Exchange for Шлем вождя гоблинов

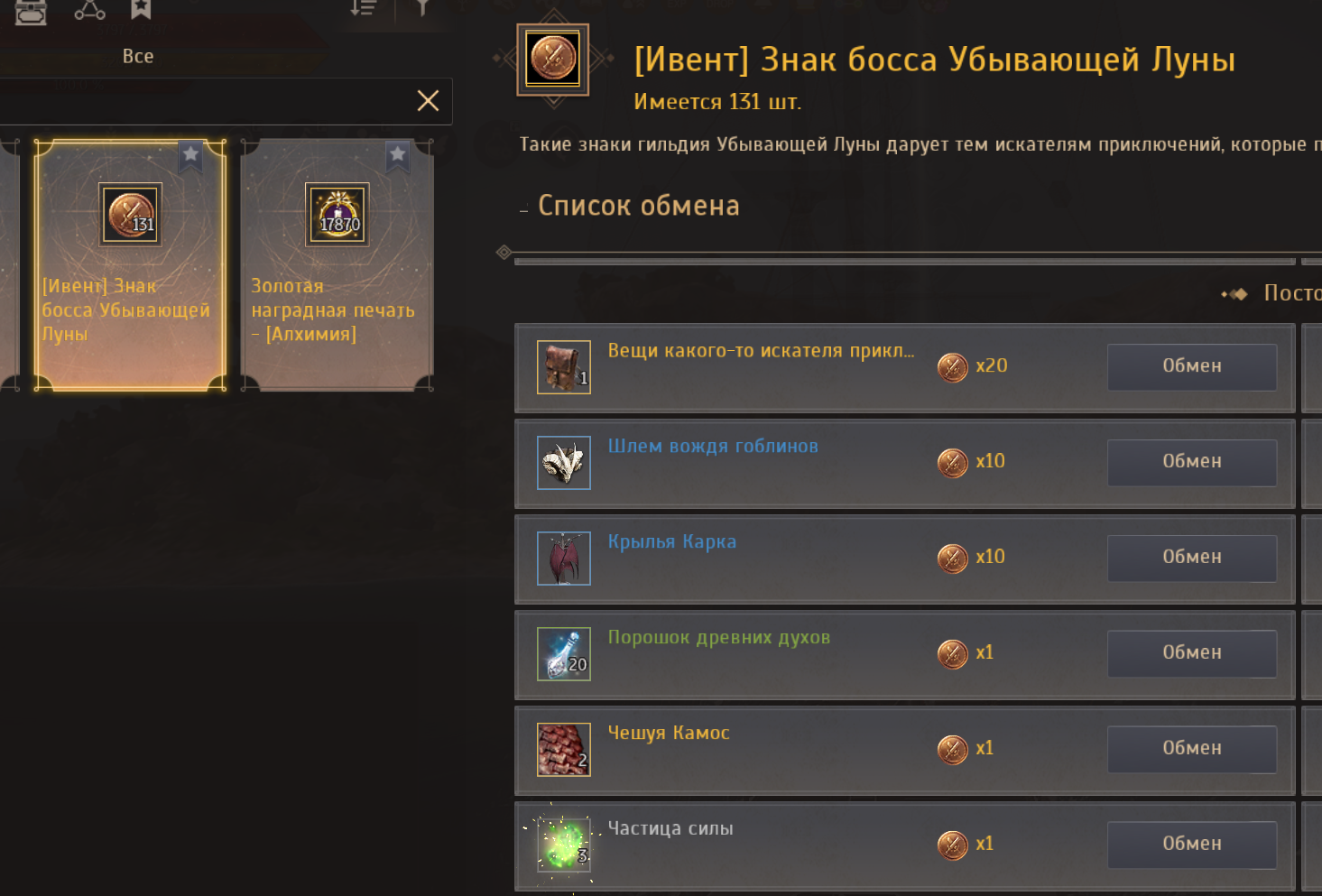[1192, 462]
